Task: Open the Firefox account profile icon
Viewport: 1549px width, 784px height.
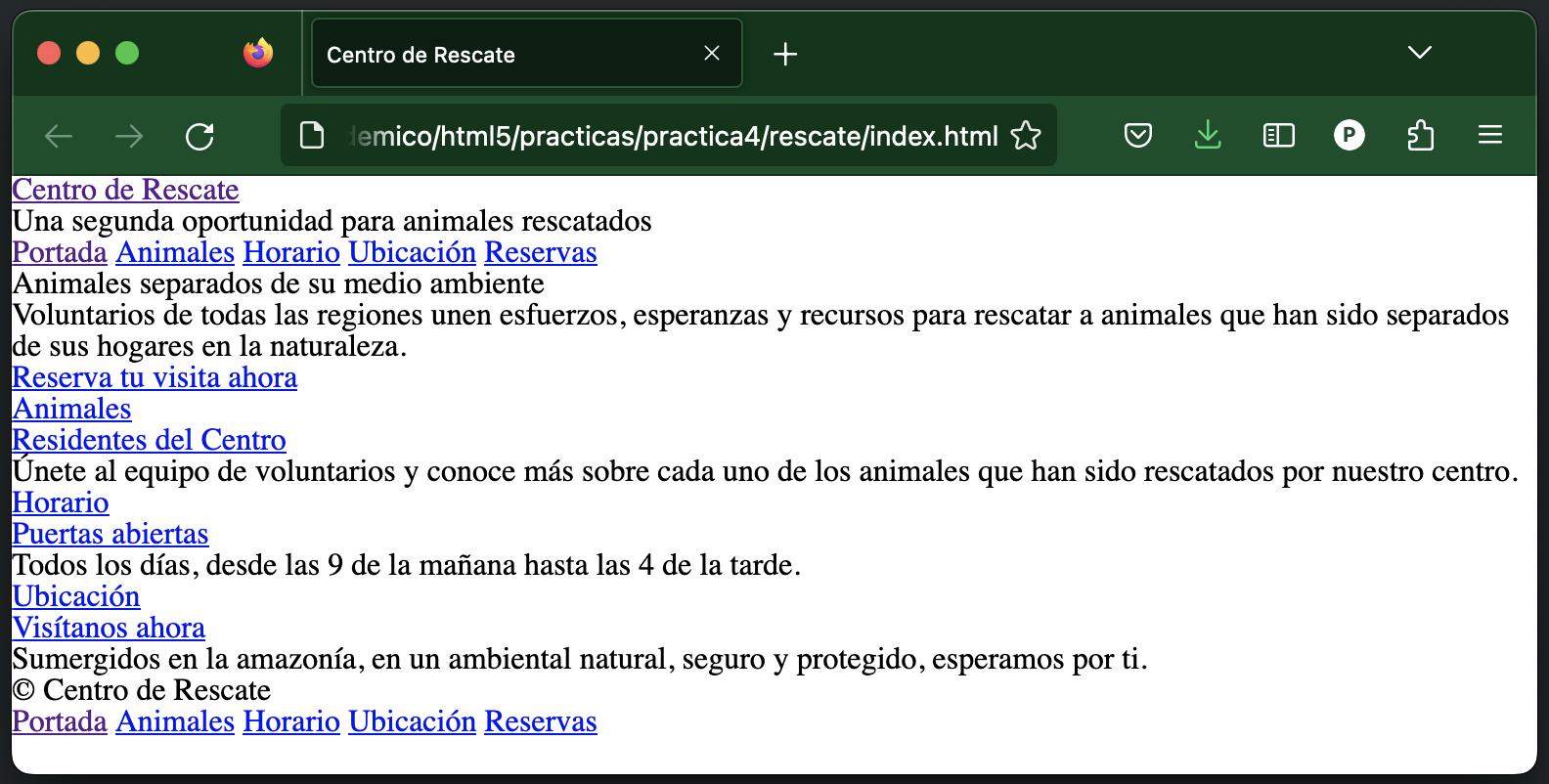Action: (x=1349, y=135)
